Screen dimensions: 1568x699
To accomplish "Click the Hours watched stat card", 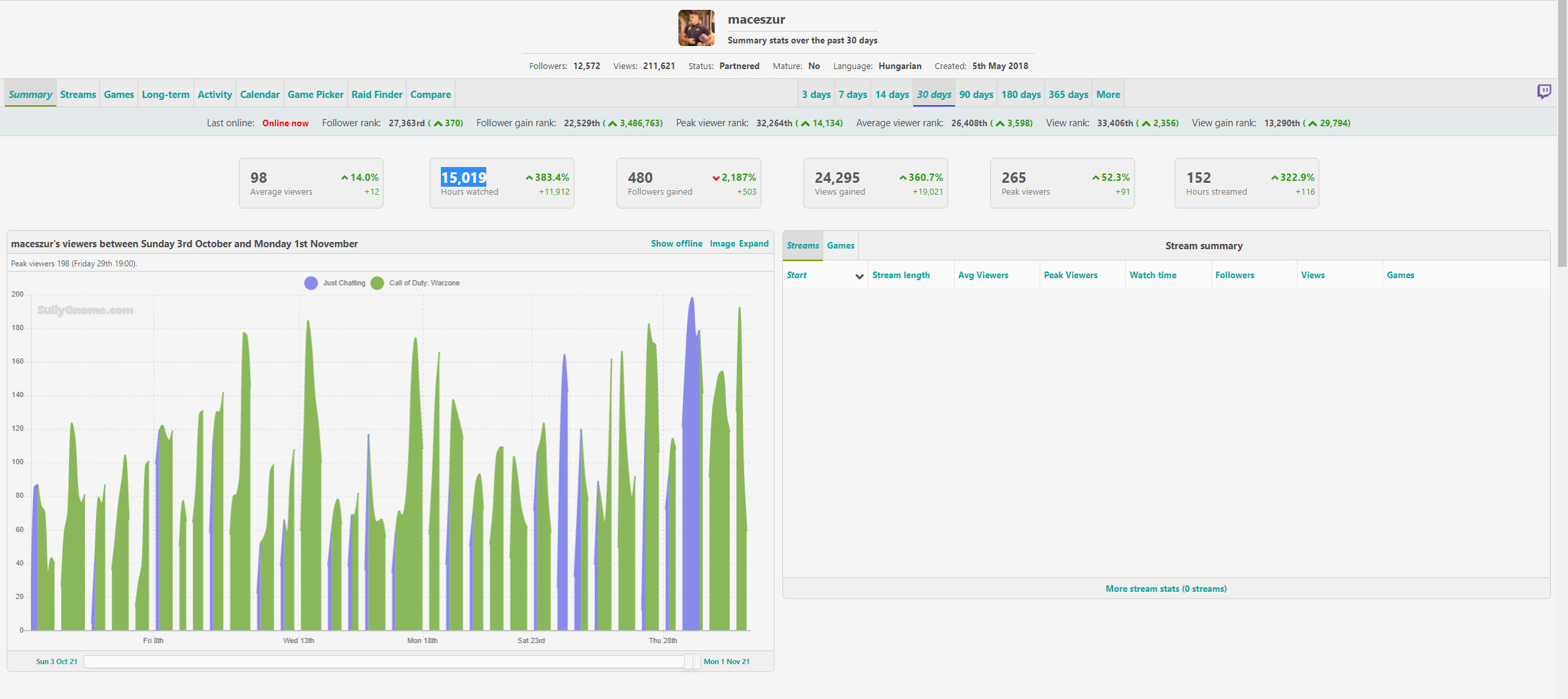I will click(x=501, y=183).
